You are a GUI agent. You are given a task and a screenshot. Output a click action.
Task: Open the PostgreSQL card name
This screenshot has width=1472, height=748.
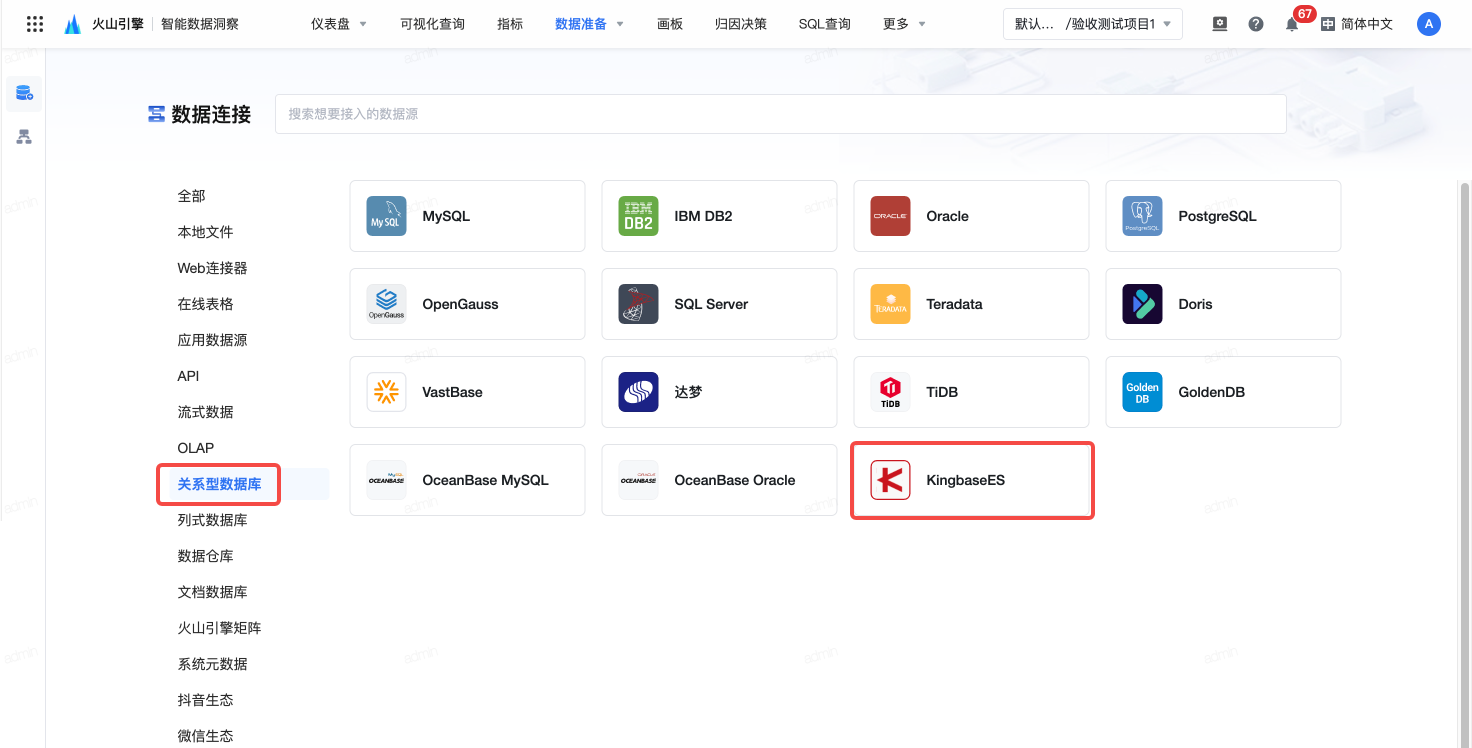pyautogui.click(x=1217, y=216)
